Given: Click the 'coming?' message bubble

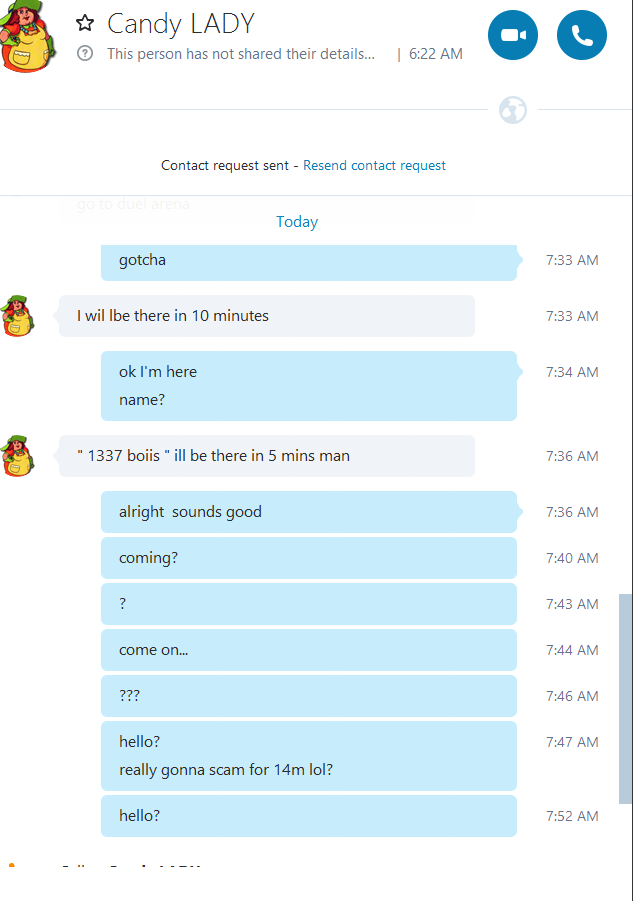Looking at the screenshot, I should point(309,558).
